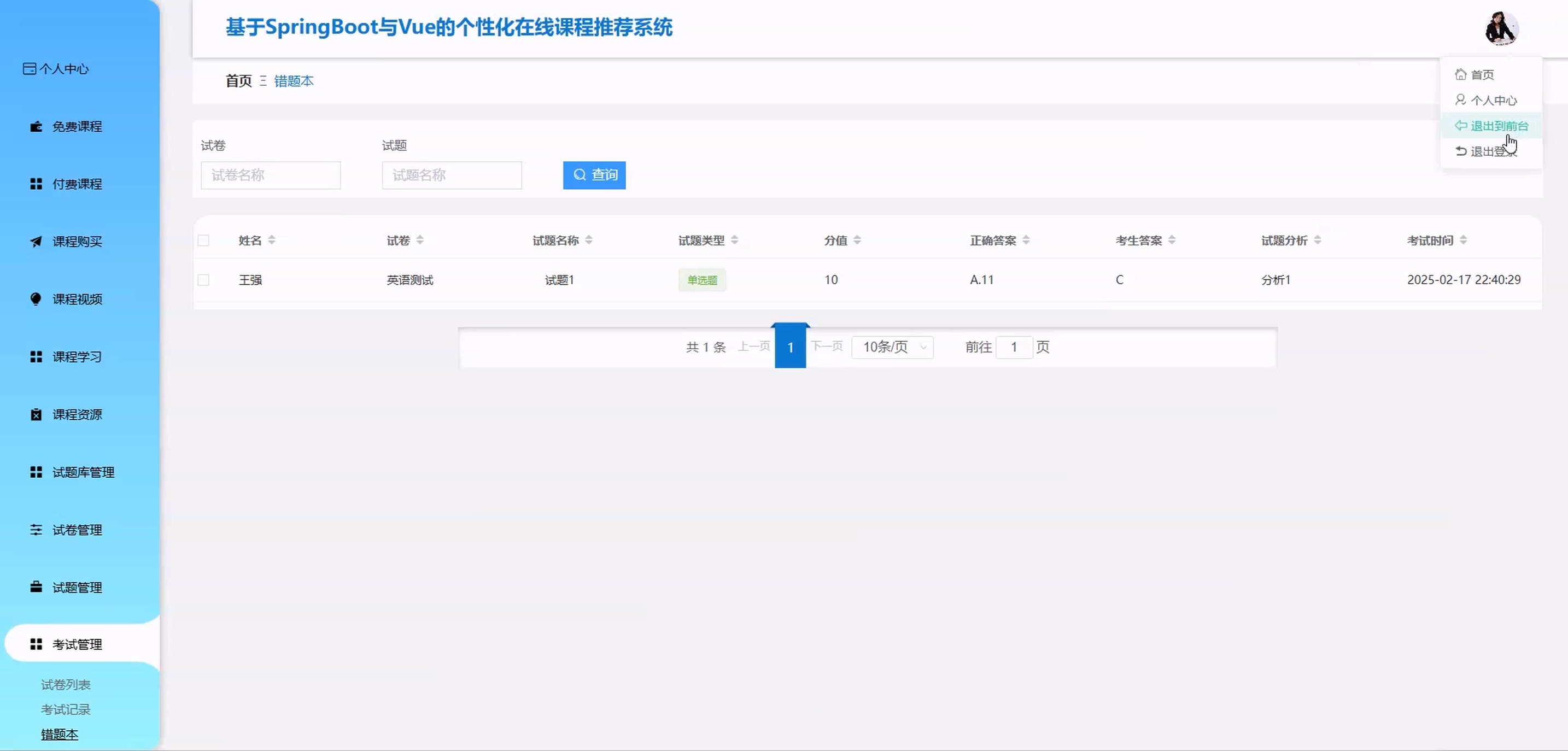Focus the 试卷名称 input field

pos(270,175)
